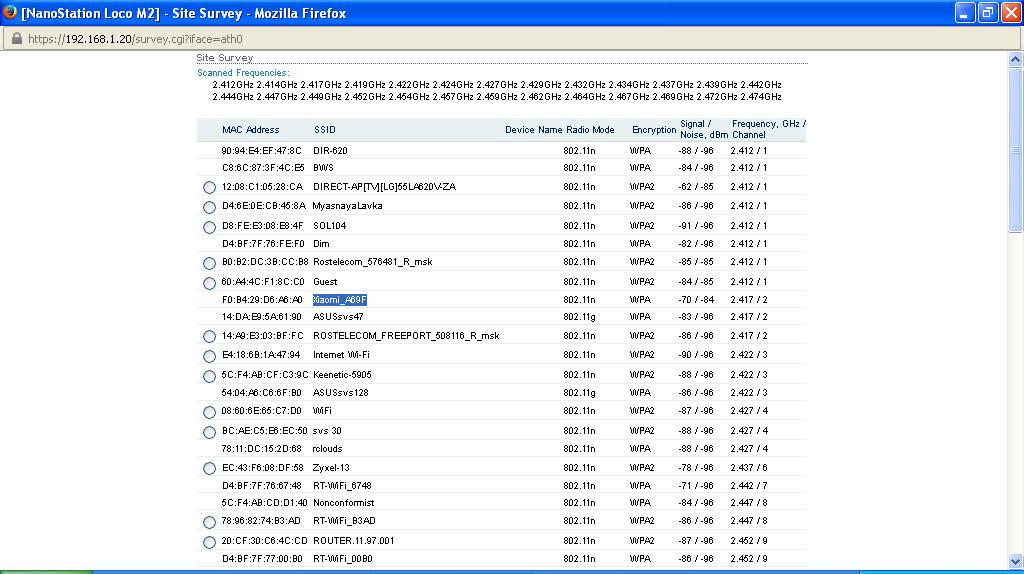Image resolution: width=1024 pixels, height=574 pixels.
Task: Select the Zyxel-13 radio button
Action: pyautogui.click(x=209, y=468)
